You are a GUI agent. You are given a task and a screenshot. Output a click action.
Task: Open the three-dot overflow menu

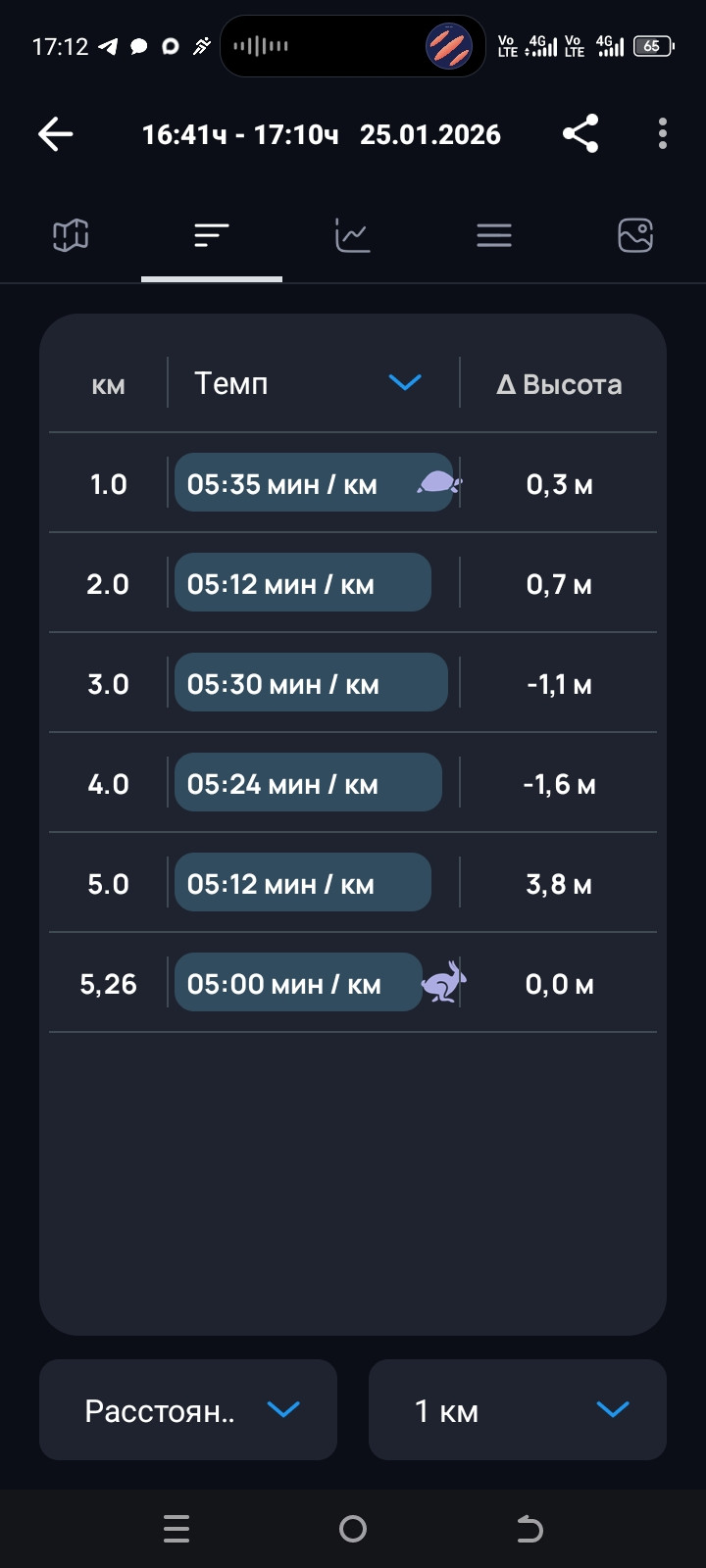[x=663, y=134]
